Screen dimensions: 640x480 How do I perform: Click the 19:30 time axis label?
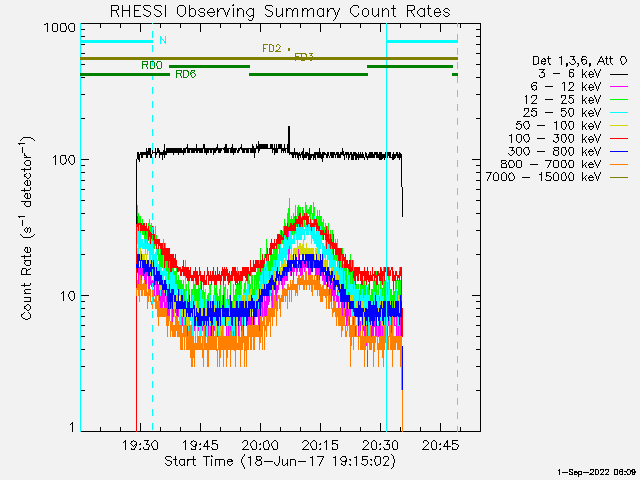[140, 445]
